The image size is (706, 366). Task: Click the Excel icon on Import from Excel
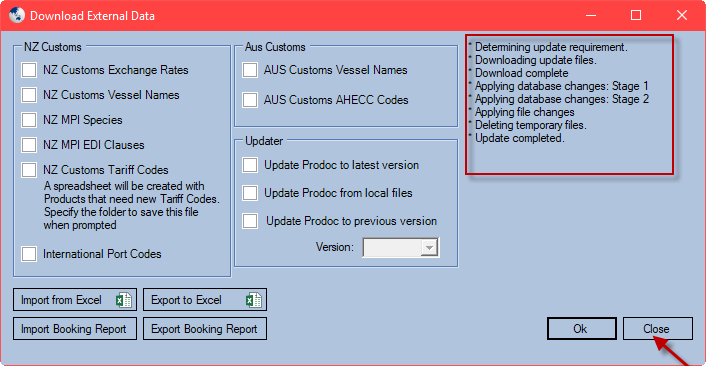[124, 300]
